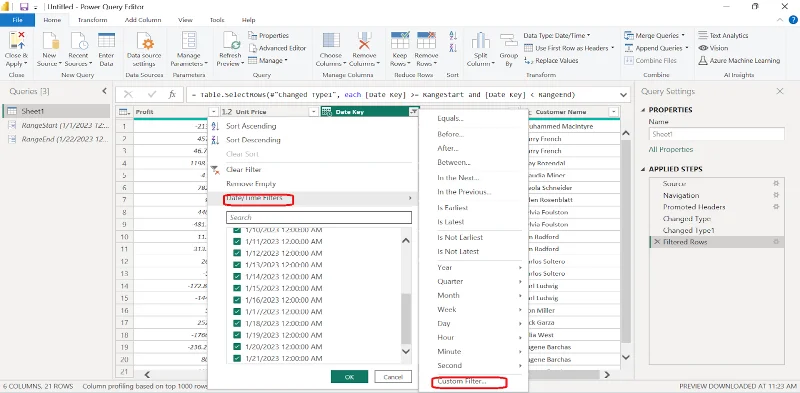This screenshot has height=393, width=800.
Task: Choose Custom Filter... in the submenu
Action: (462, 381)
